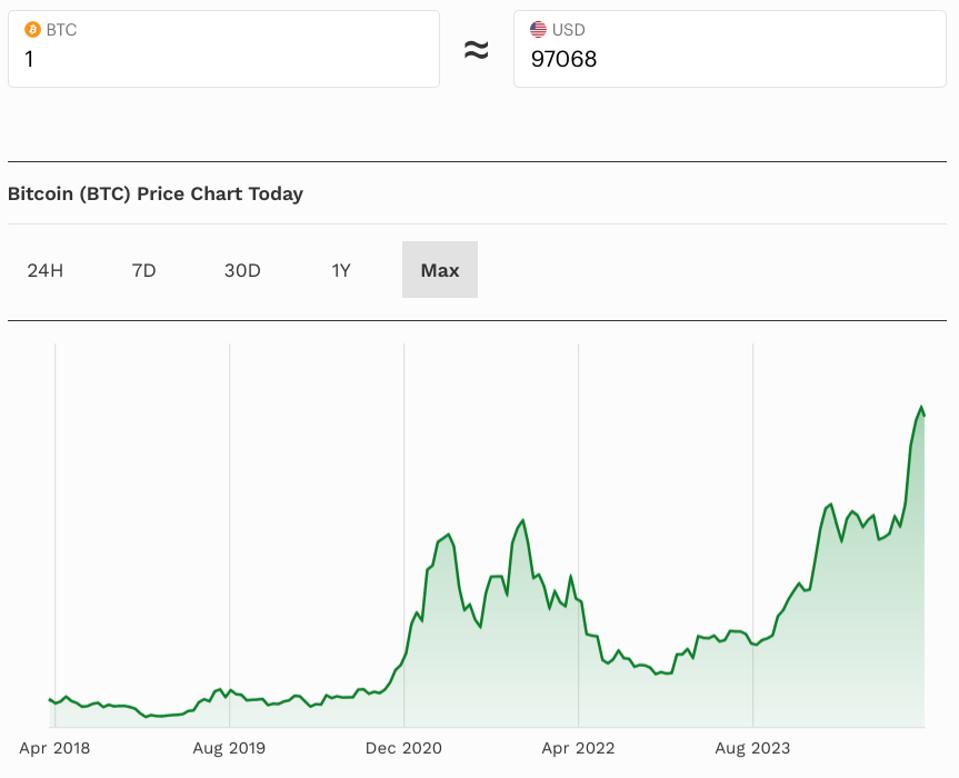Click the US flag icon beside USD
The height and width of the screenshot is (778, 959).
pyautogui.click(x=536, y=31)
